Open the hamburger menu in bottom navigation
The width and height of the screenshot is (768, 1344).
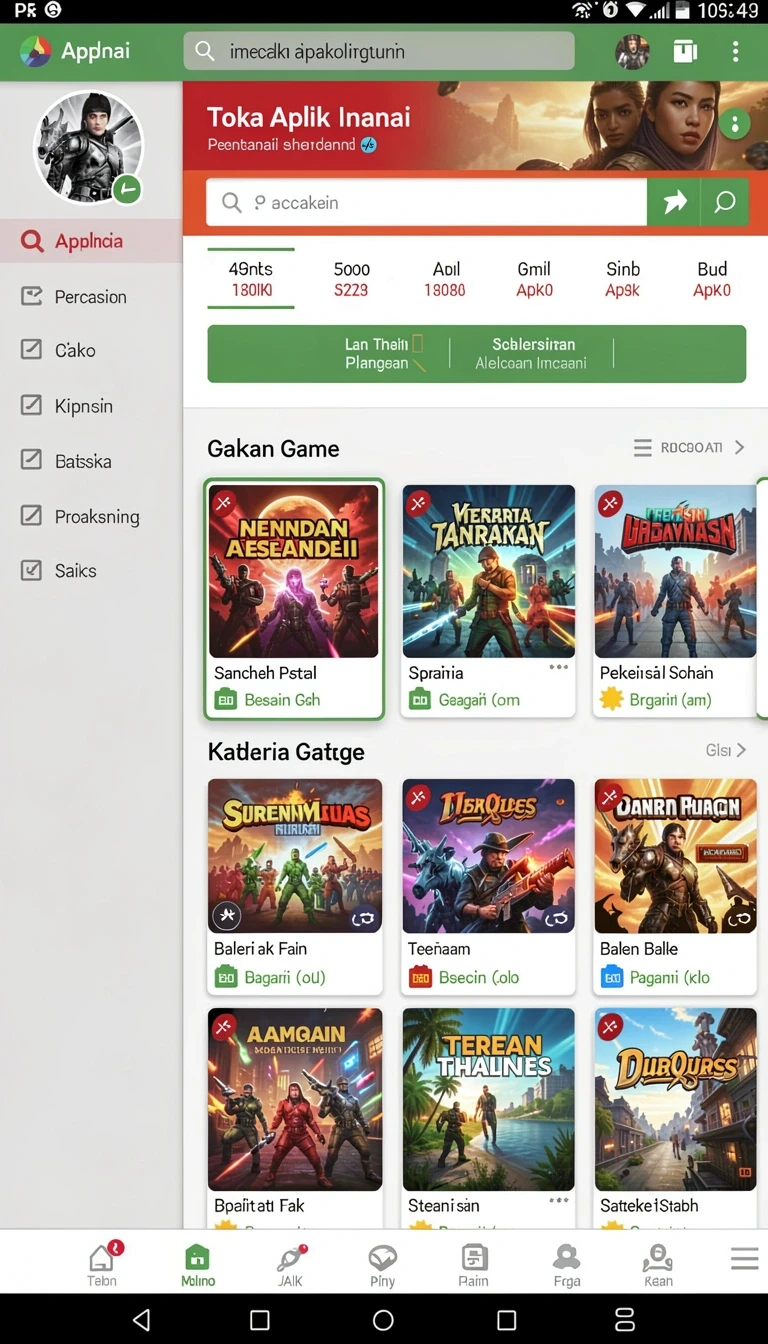coord(744,1258)
